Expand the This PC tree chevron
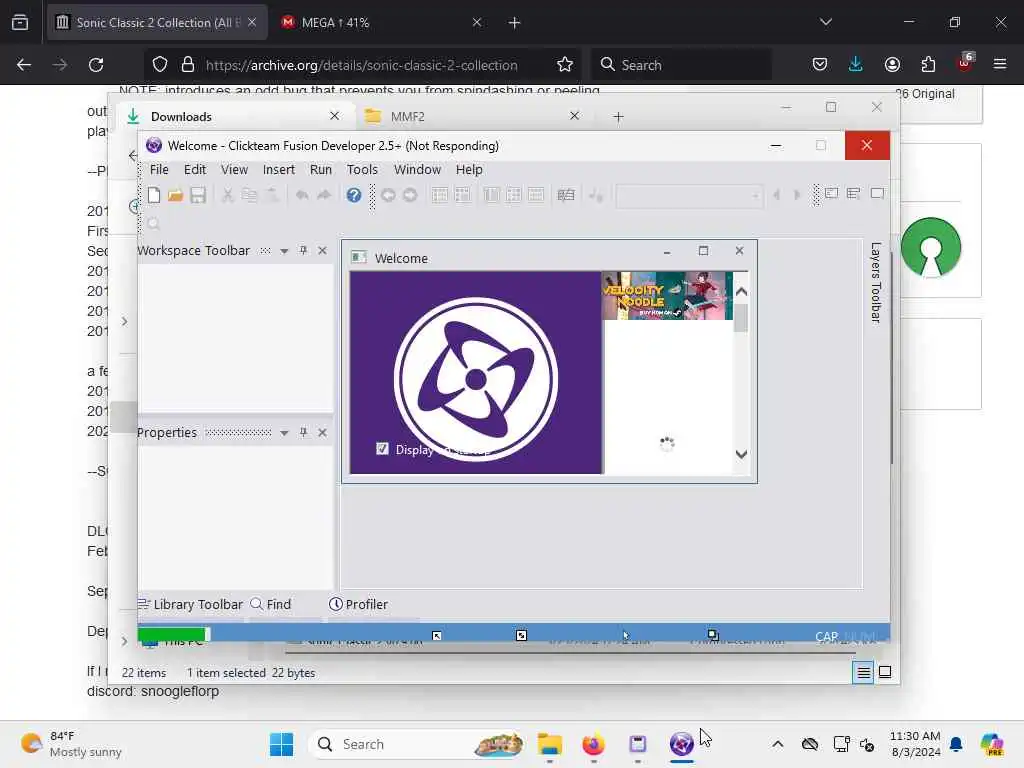Viewport: 1024px width, 768px height. tap(124, 641)
